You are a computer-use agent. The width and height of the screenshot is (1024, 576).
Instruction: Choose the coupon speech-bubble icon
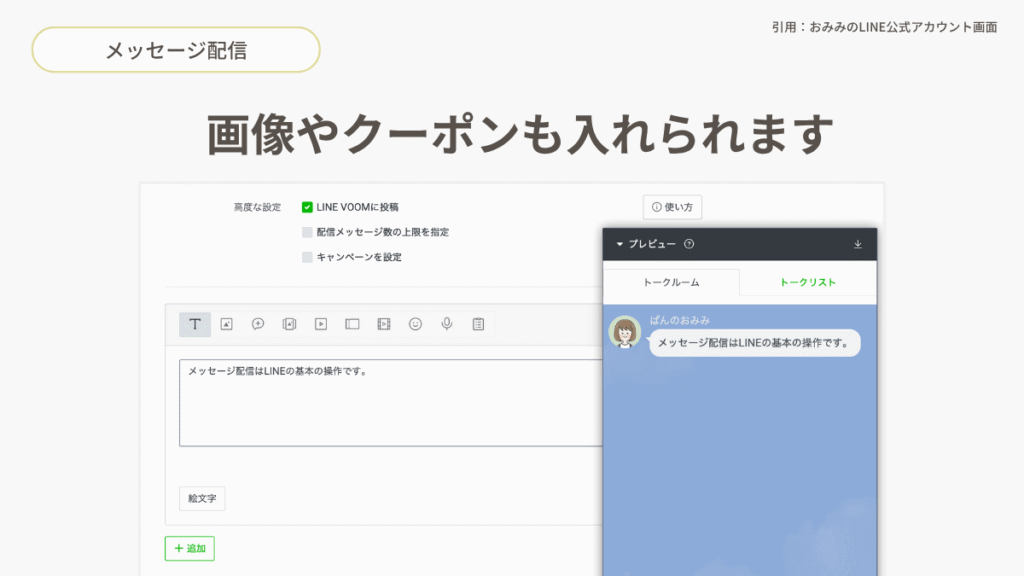[x=258, y=324]
